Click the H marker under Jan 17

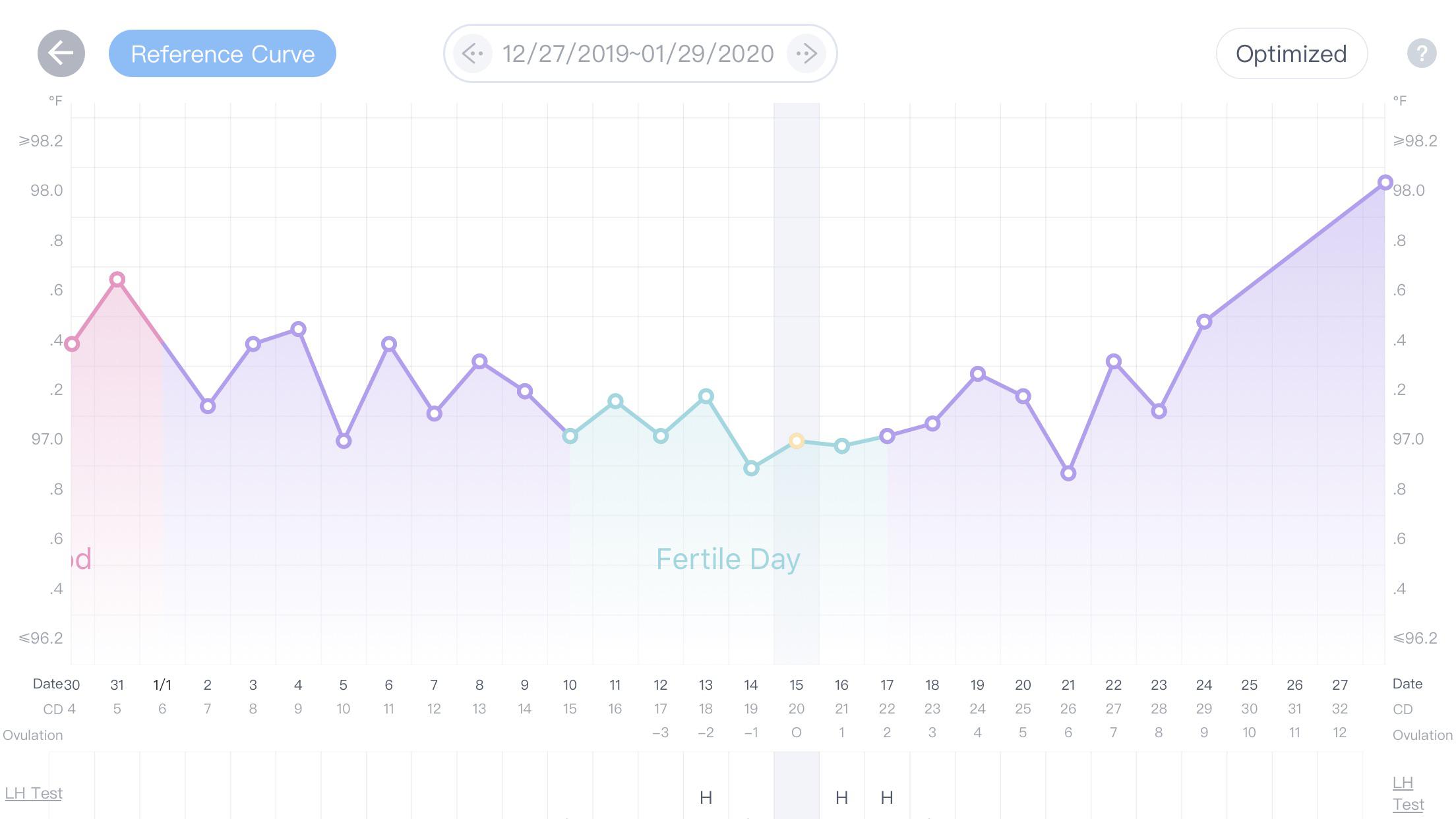click(887, 798)
